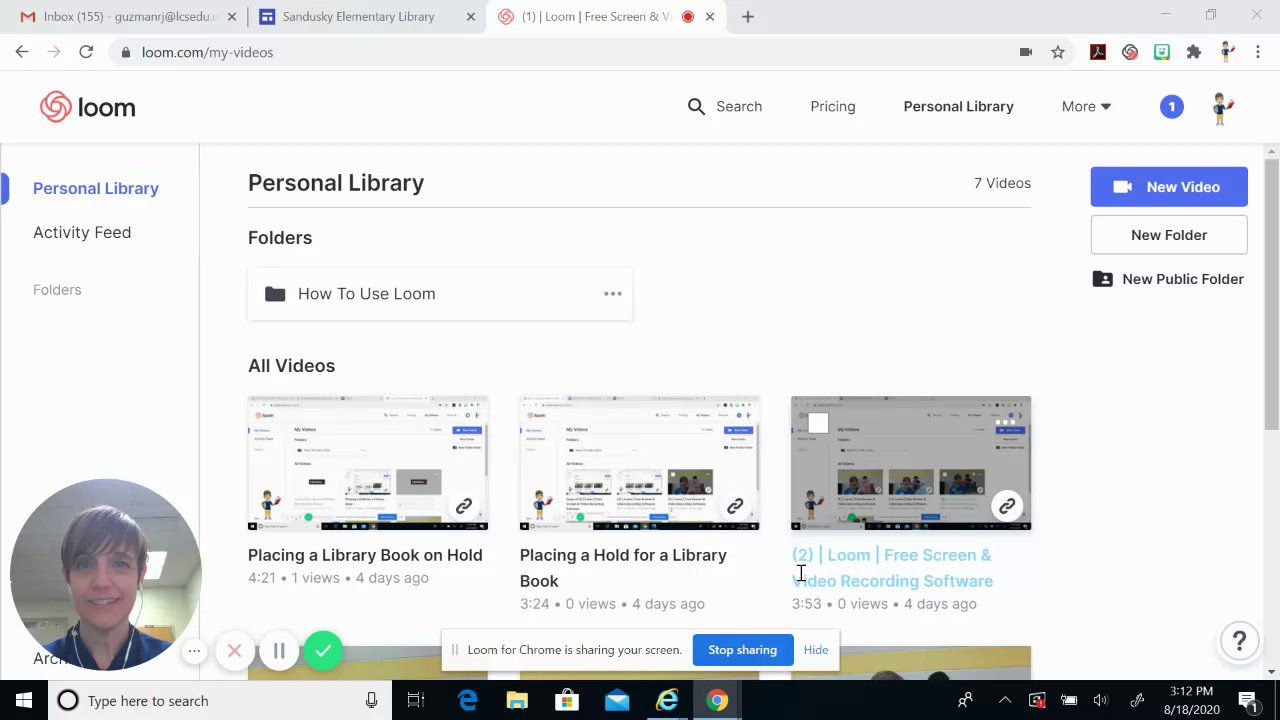
Task: Click the page vertical scrollbar
Action: click(1271, 295)
